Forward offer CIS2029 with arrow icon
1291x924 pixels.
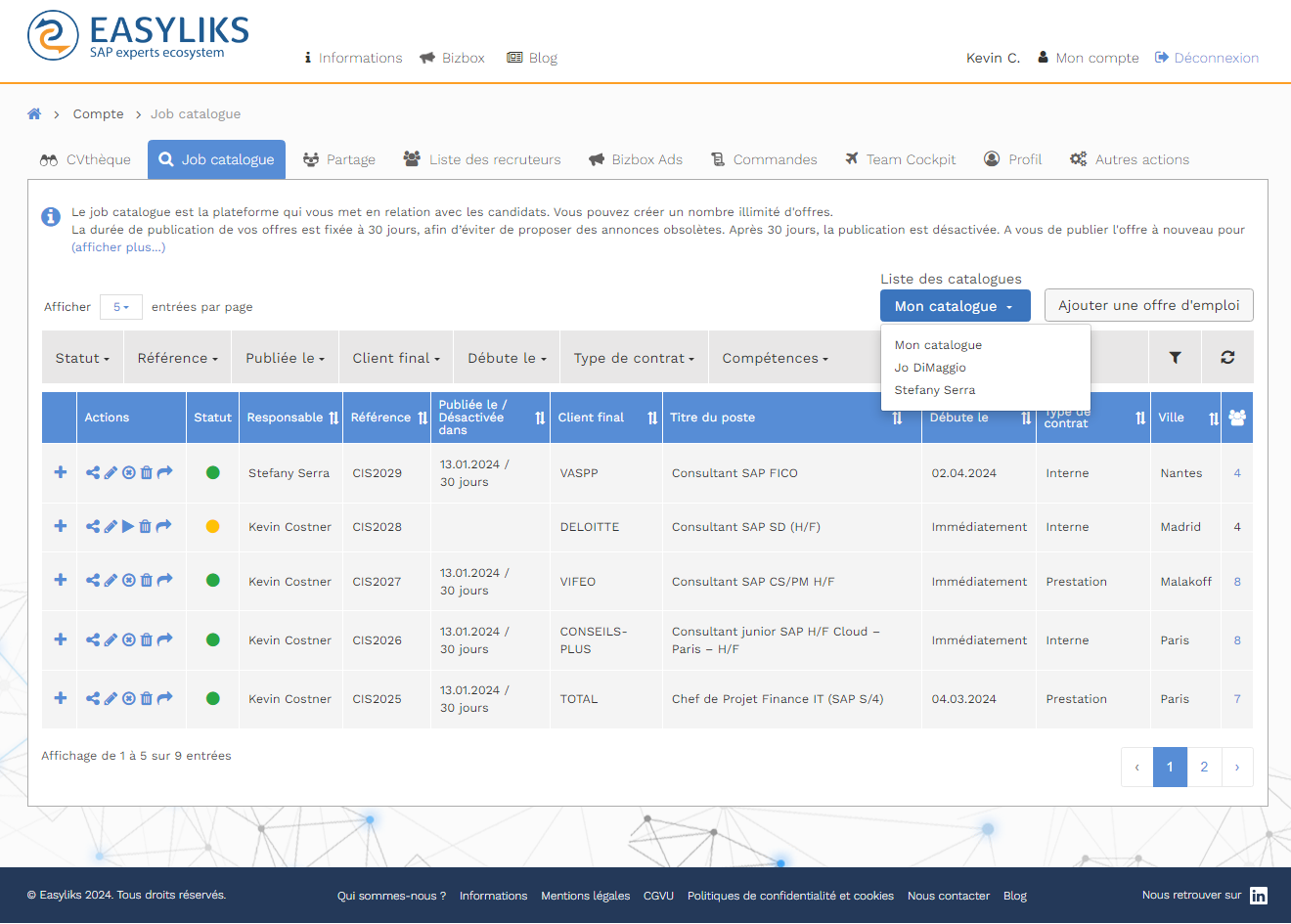pyautogui.click(x=164, y=472)
